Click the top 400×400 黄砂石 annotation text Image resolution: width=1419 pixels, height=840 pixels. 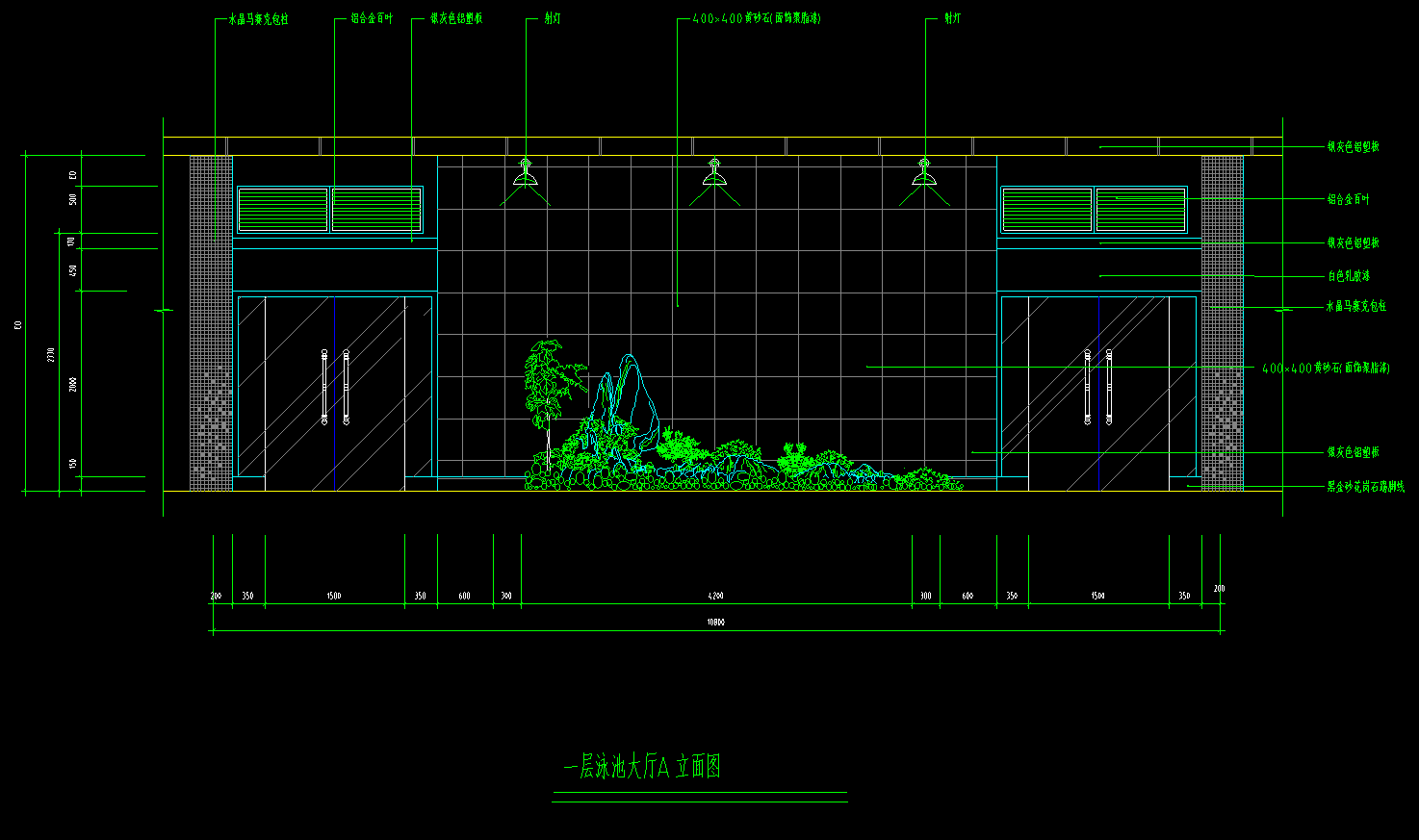[757, 18]
